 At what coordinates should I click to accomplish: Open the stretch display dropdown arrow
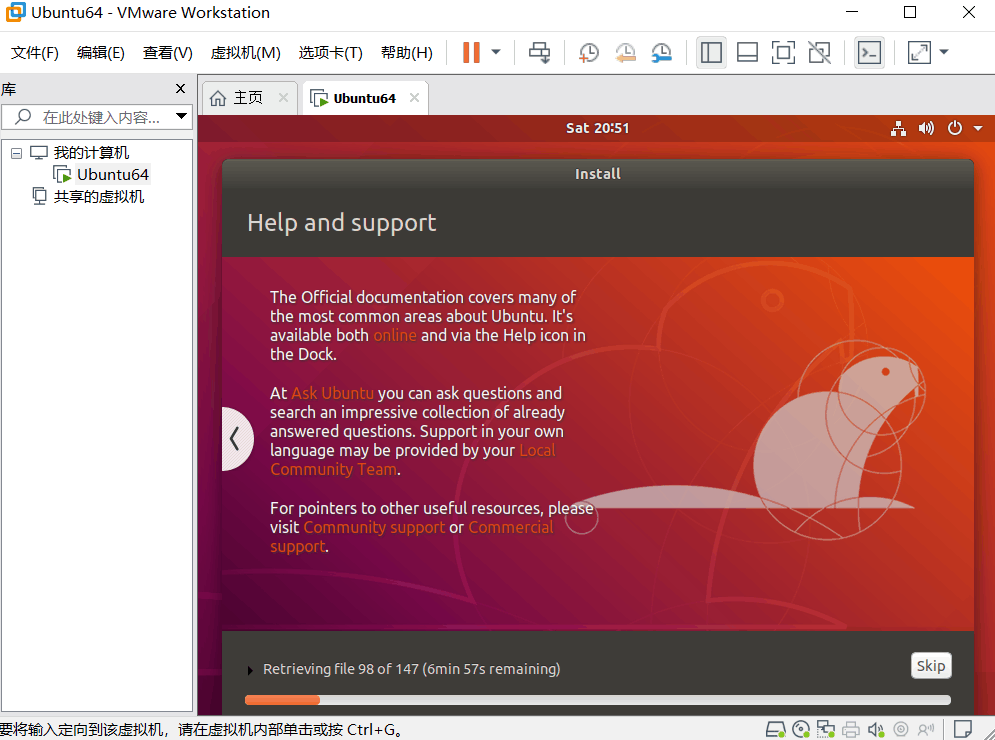(x=944, y=52)
